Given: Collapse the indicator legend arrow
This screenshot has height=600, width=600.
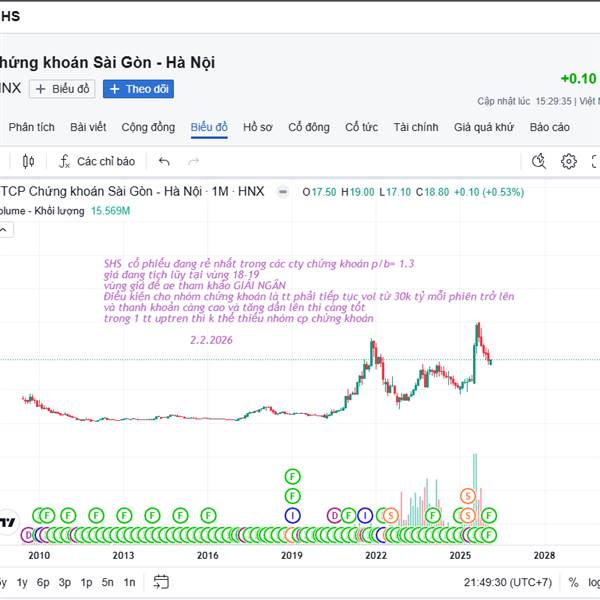Looking at the screenshot, I should click(5, 230).
